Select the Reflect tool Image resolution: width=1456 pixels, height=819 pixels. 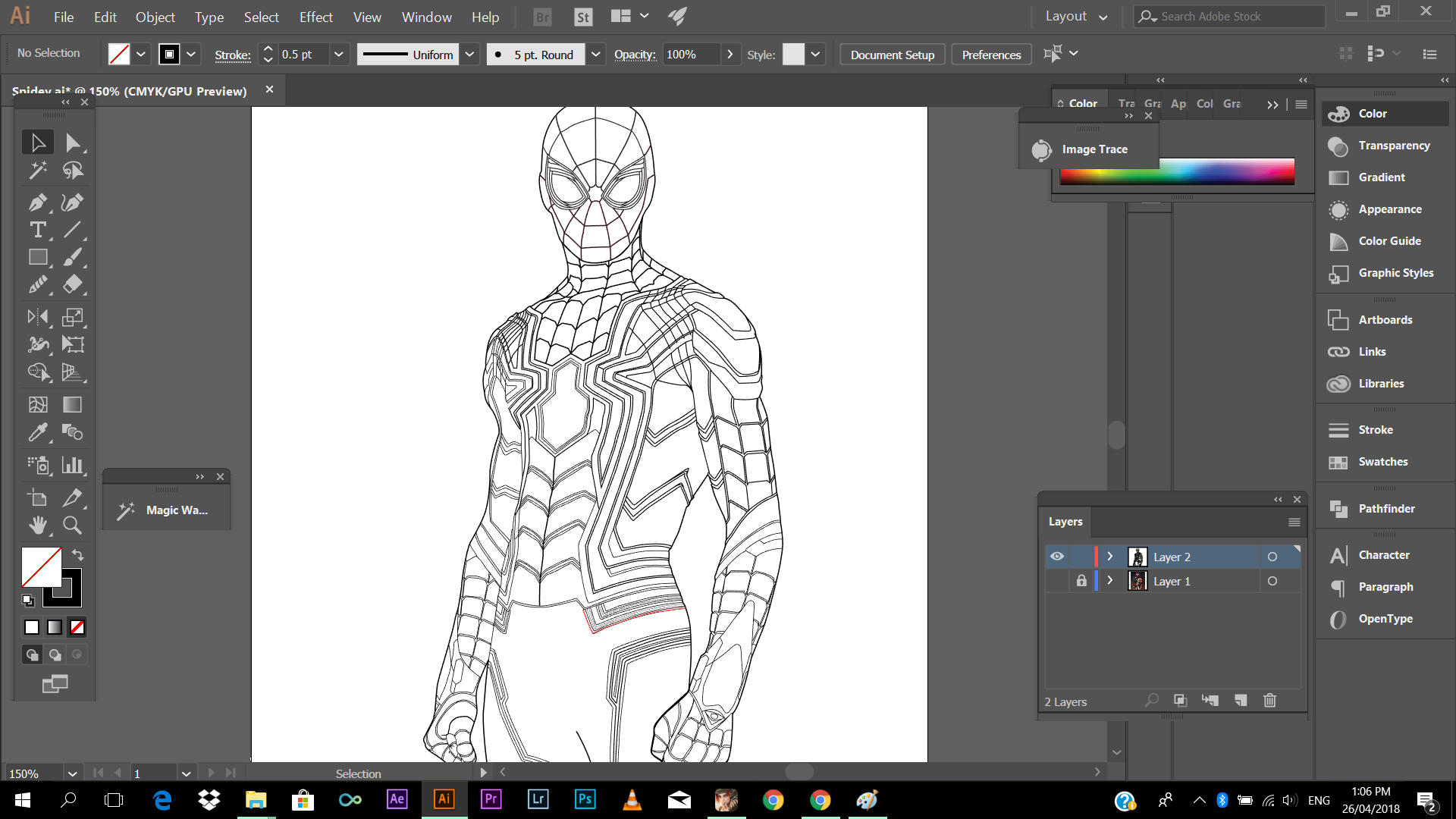click(x=38, y=317)
